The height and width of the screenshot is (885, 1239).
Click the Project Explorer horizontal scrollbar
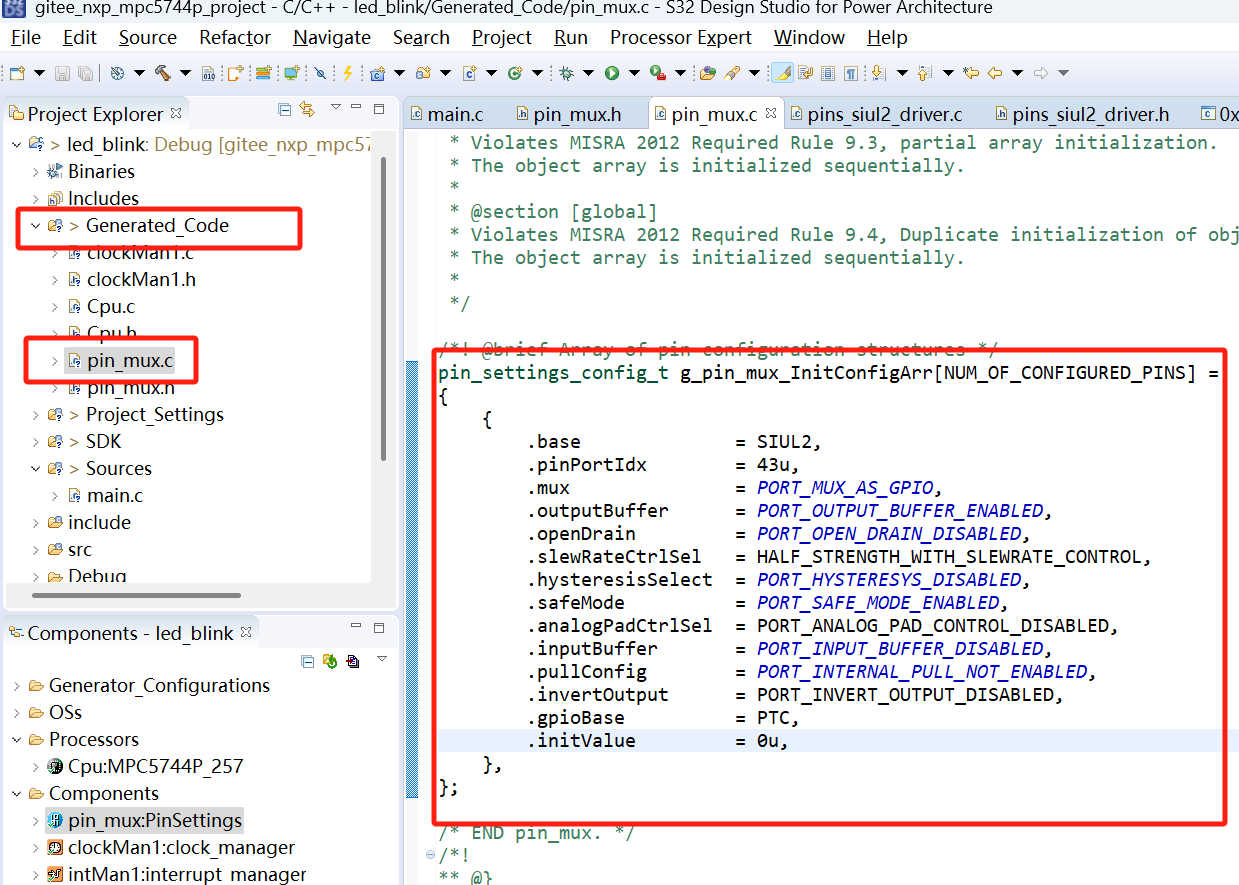137,596
